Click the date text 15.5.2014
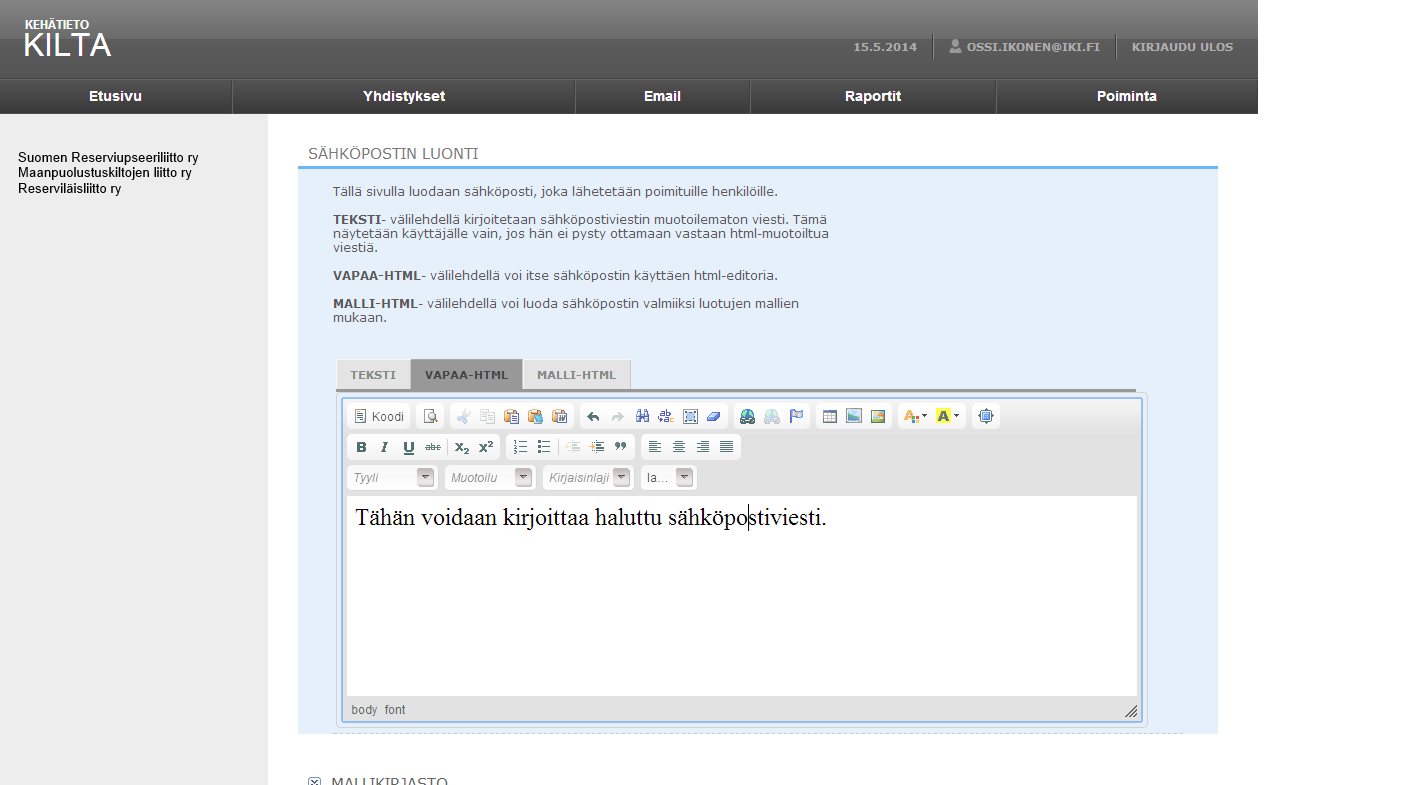Screen dimensions: 1417x785 tap(885, 47)
